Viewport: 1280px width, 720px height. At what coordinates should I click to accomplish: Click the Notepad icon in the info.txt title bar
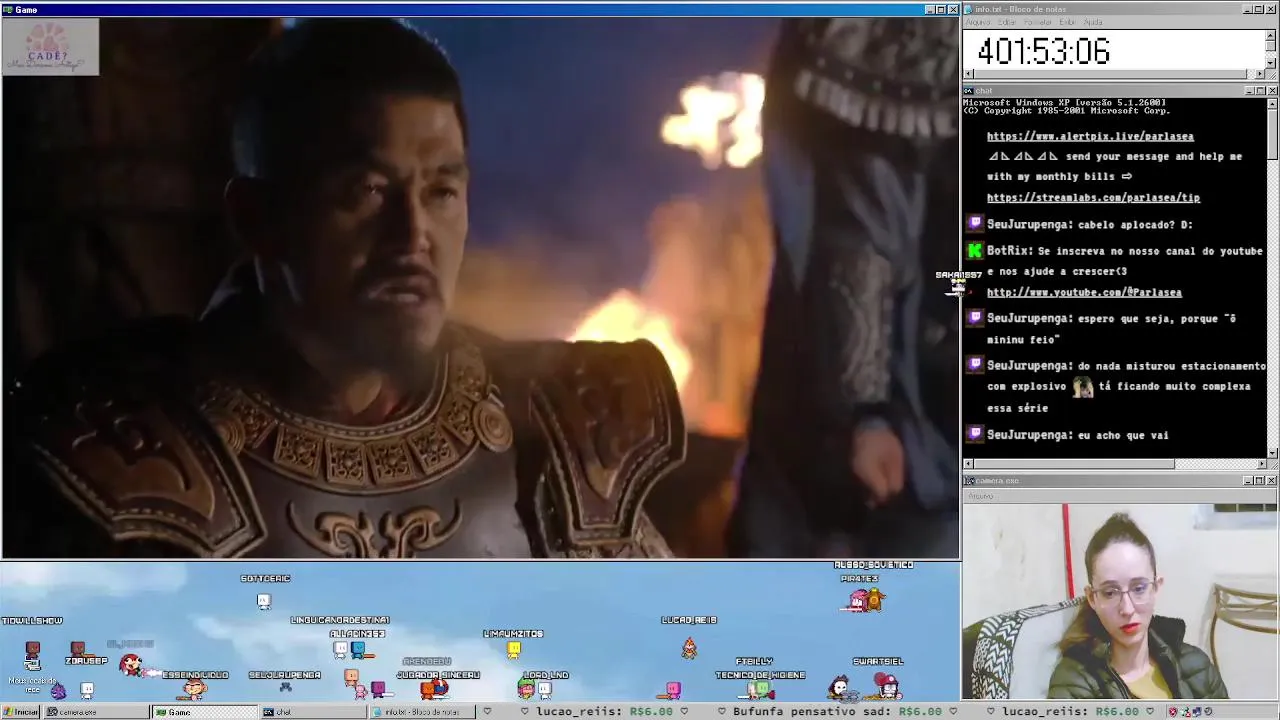click(x=969, y=9)
